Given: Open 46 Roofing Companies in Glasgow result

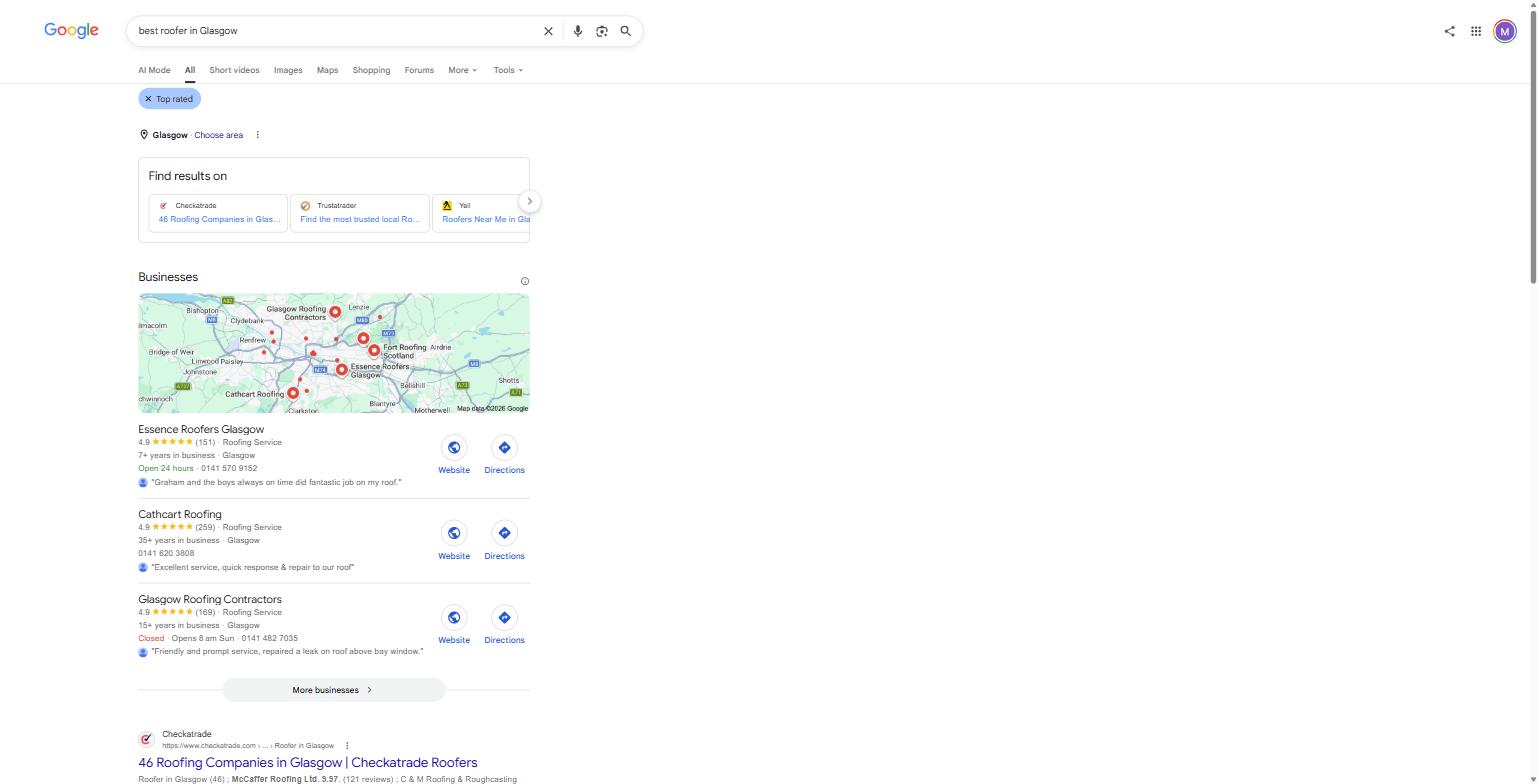Looking at the screenshot, I should 308,763.
